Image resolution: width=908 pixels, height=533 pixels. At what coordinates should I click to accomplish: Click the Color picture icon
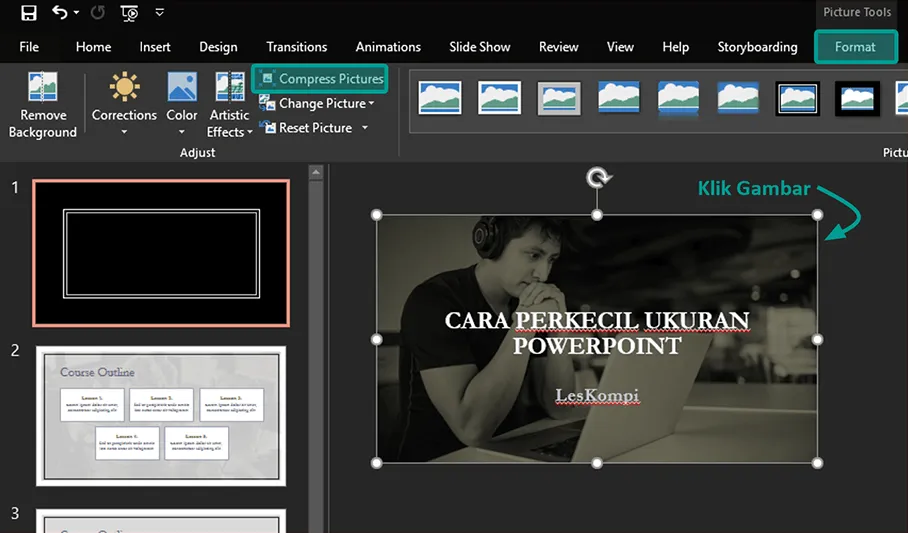[x=182, y=87]
